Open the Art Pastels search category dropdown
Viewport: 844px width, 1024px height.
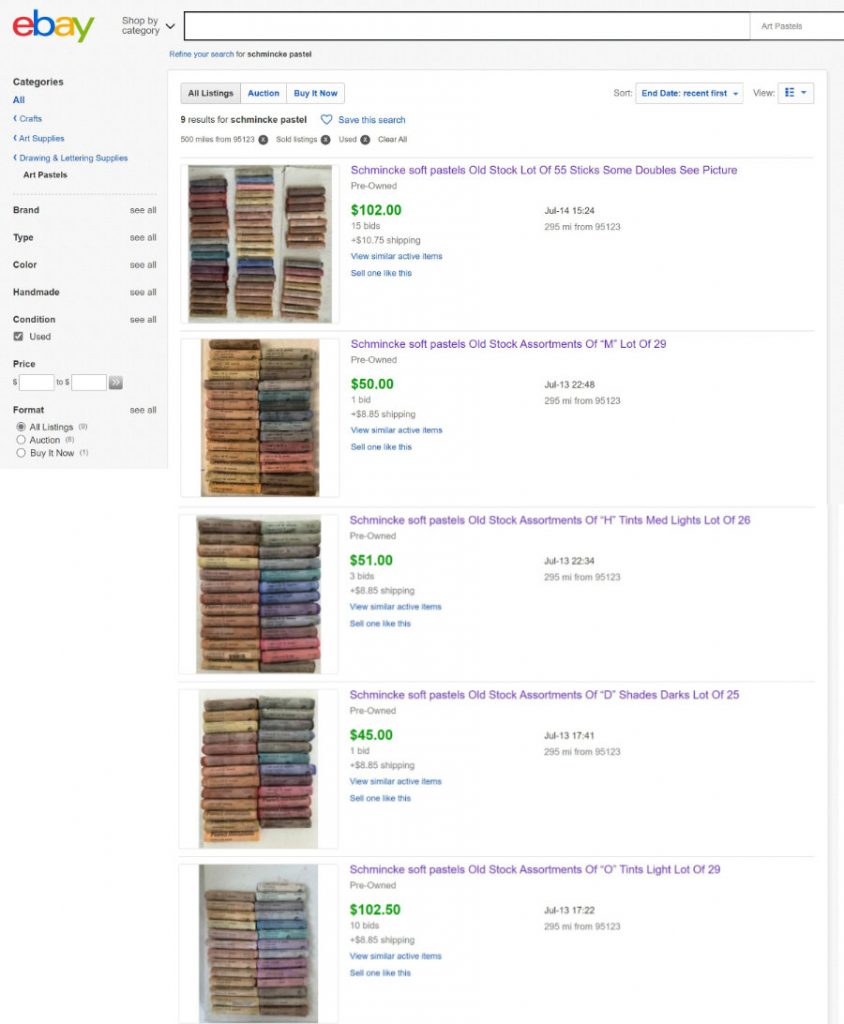coord(796,26)
